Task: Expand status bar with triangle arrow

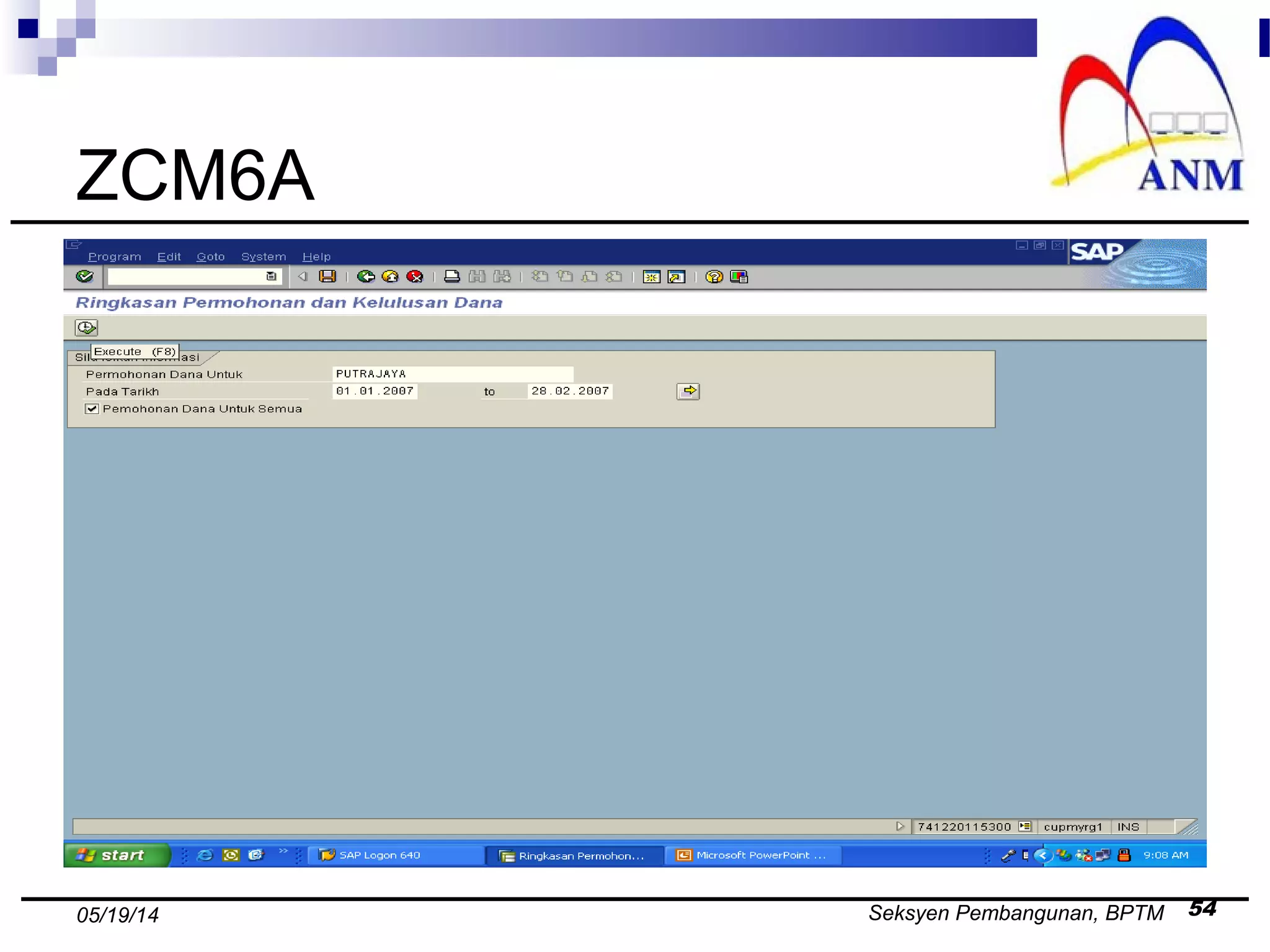Action: pyautogui.click(x=900, y=826)
